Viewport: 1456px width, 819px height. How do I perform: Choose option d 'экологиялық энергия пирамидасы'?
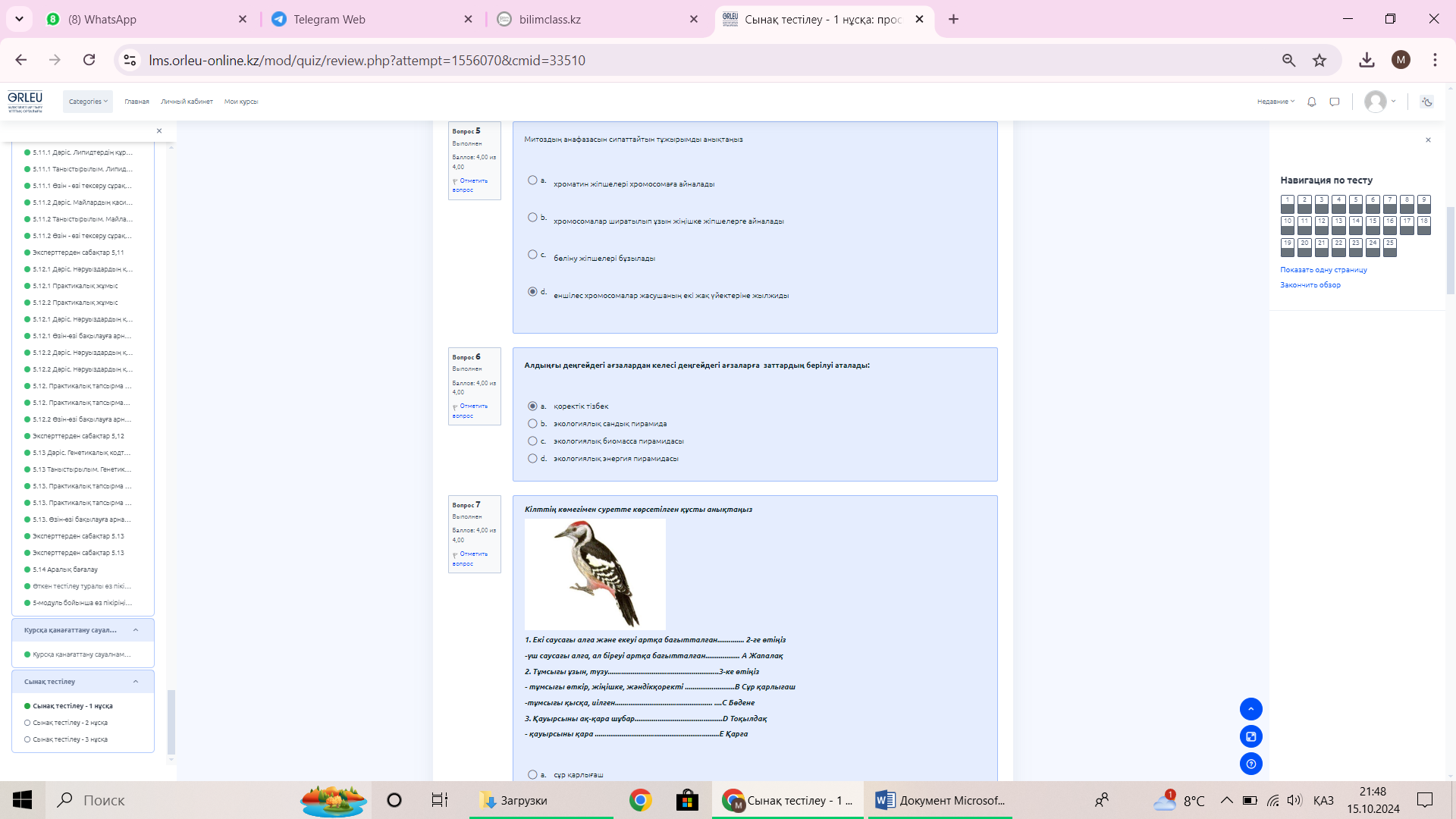[532, 459]
